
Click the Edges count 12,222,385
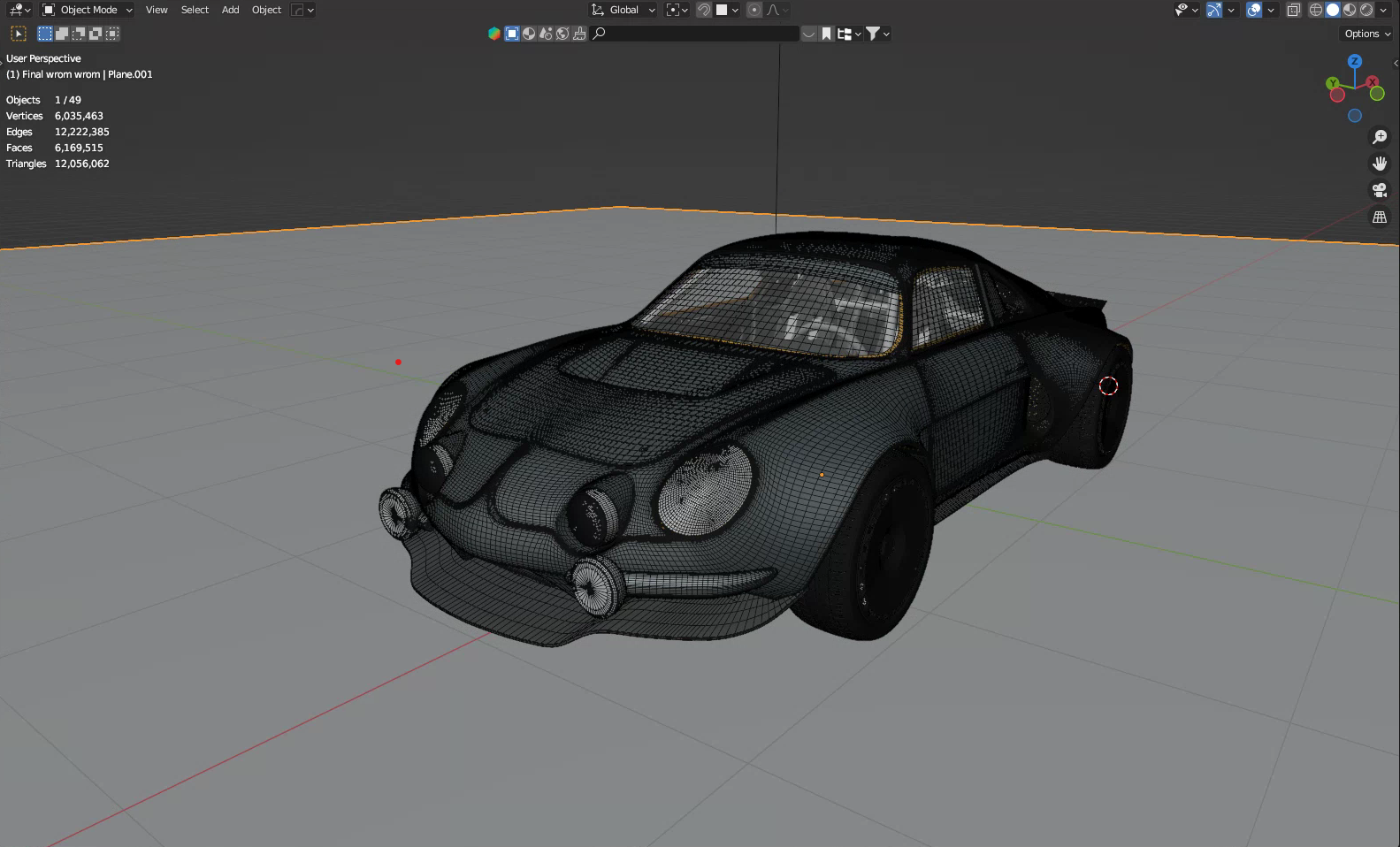point(82,132)
